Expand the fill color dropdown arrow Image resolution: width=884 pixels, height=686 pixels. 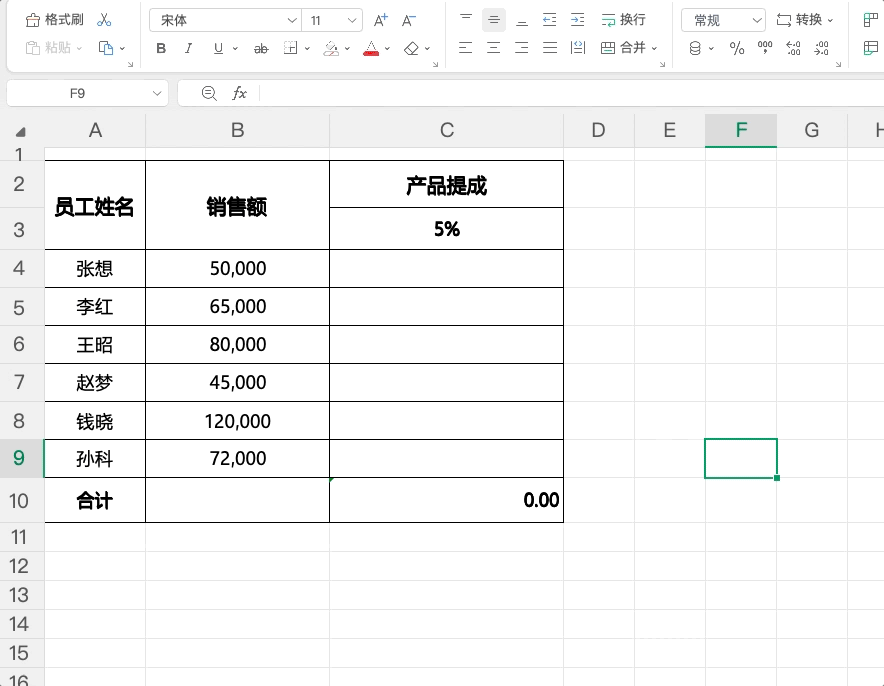click(x=347, y=48)
